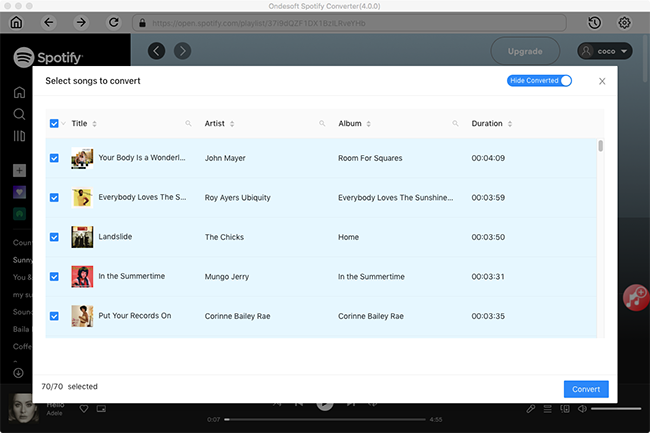Search within the Title column
The image size is (650, 433).
pyautogui.click(x=188, y=123)
